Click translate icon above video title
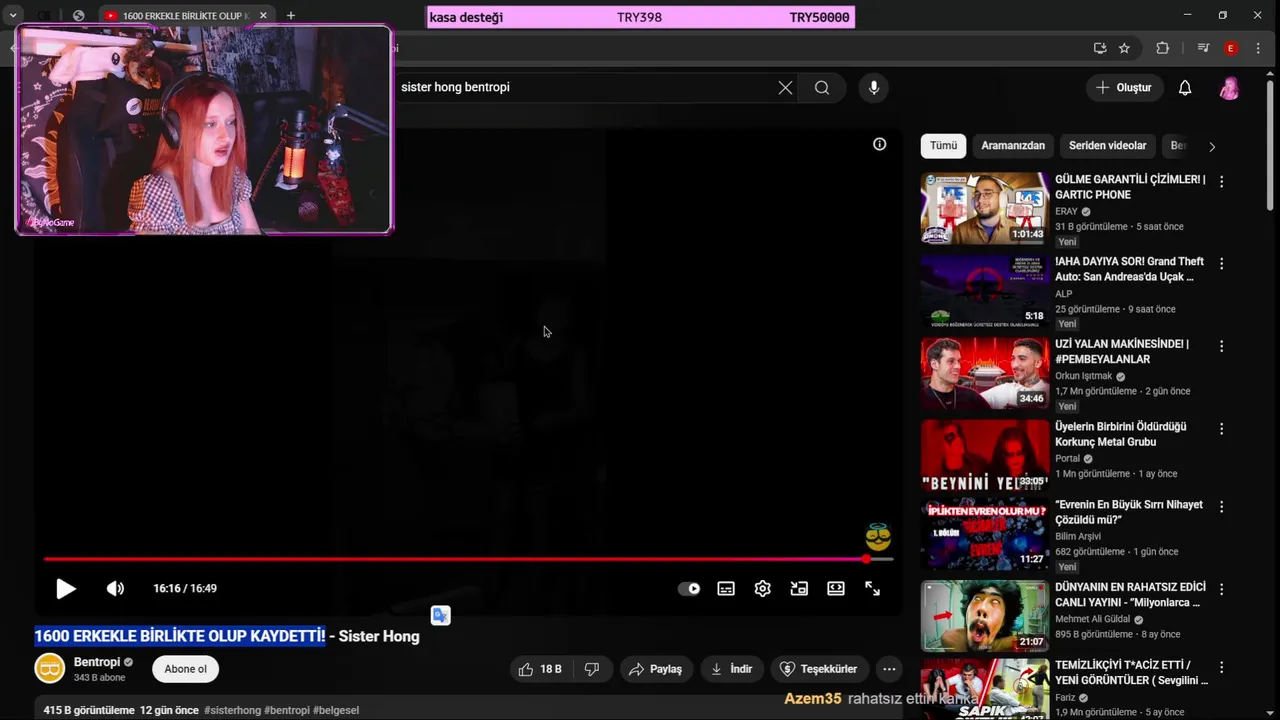Screen dimensions: 1280x720 pyautogui.click(x=441, y=616)
